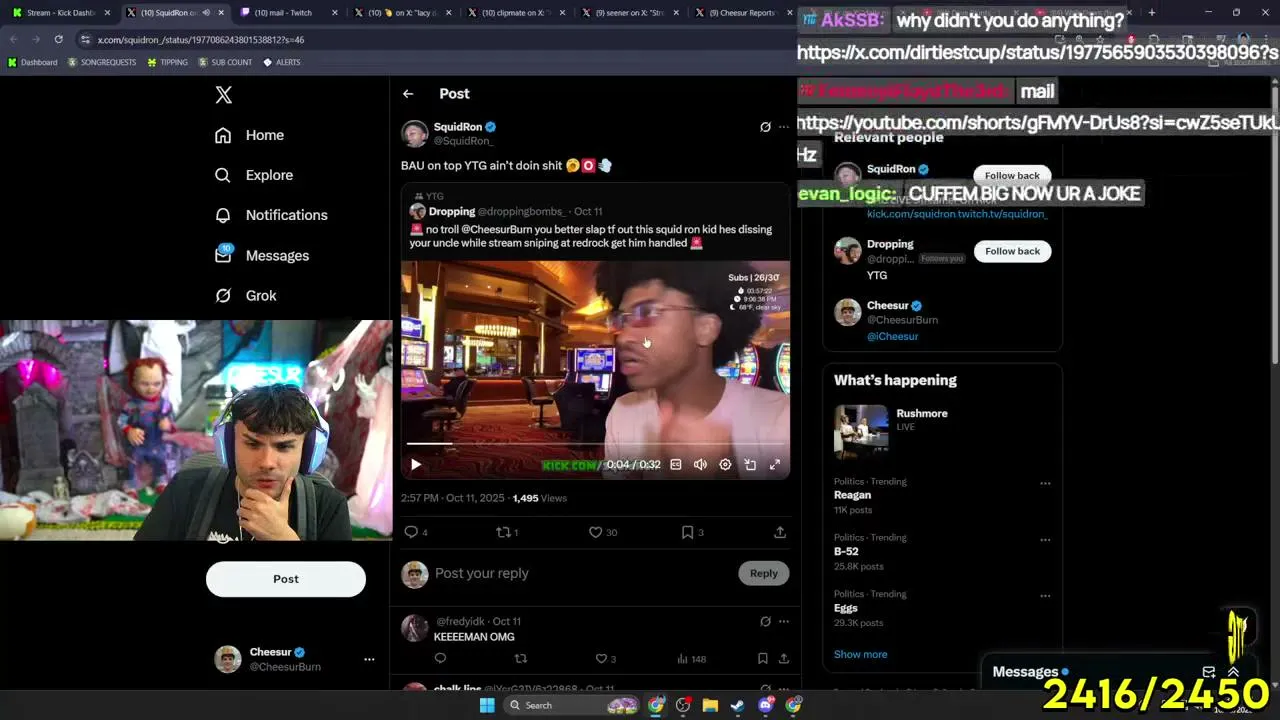Mute the video volume
The width and height of the screenshot is (1280, 720).
coord(700,464)
